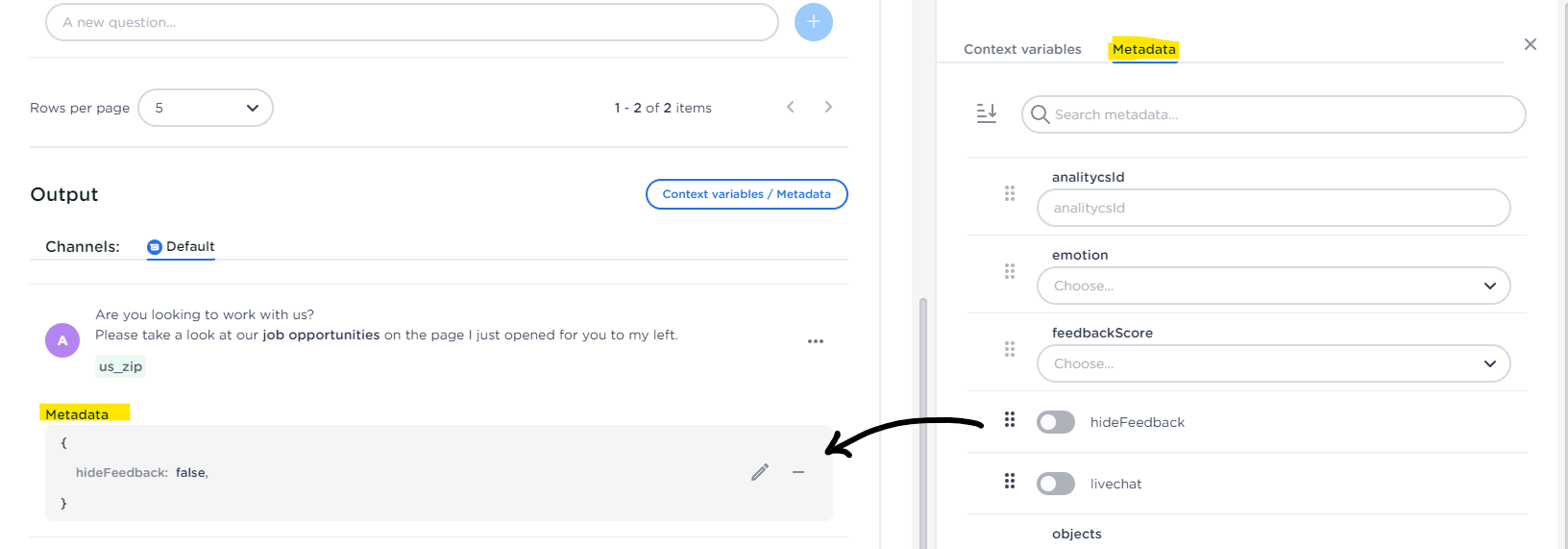Select the Default channel

pyautogui.click(x=181, y=247)
